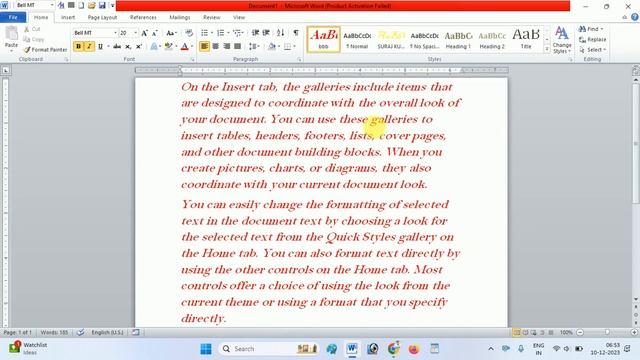Click Format Painter
The width and height of the screenshot is (640, 360).
pos(45,49)
